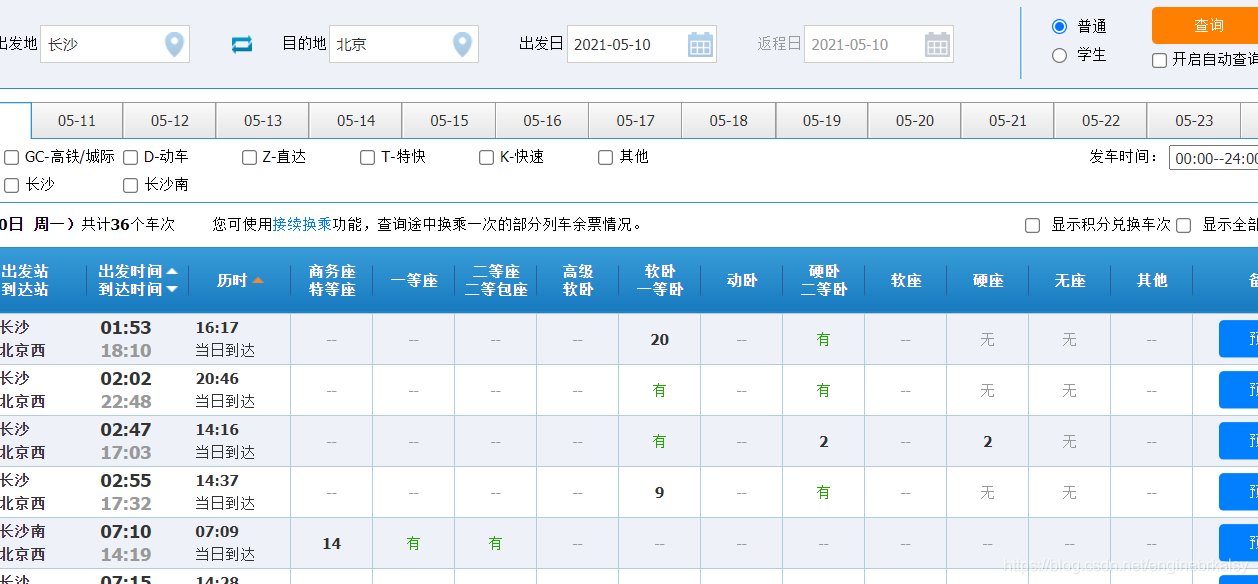Sort by 出发时间 column header
Screen dimensions: 1258x584
pyautogui.click(x=138, y=271)
